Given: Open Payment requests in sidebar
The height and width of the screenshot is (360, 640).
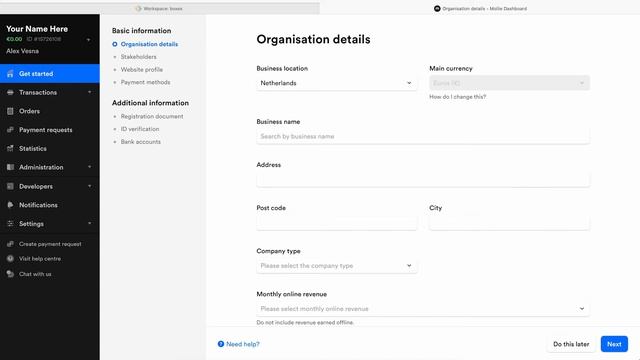Looking at the screenshot, I should pyautogui.click(x=50, y=130).
